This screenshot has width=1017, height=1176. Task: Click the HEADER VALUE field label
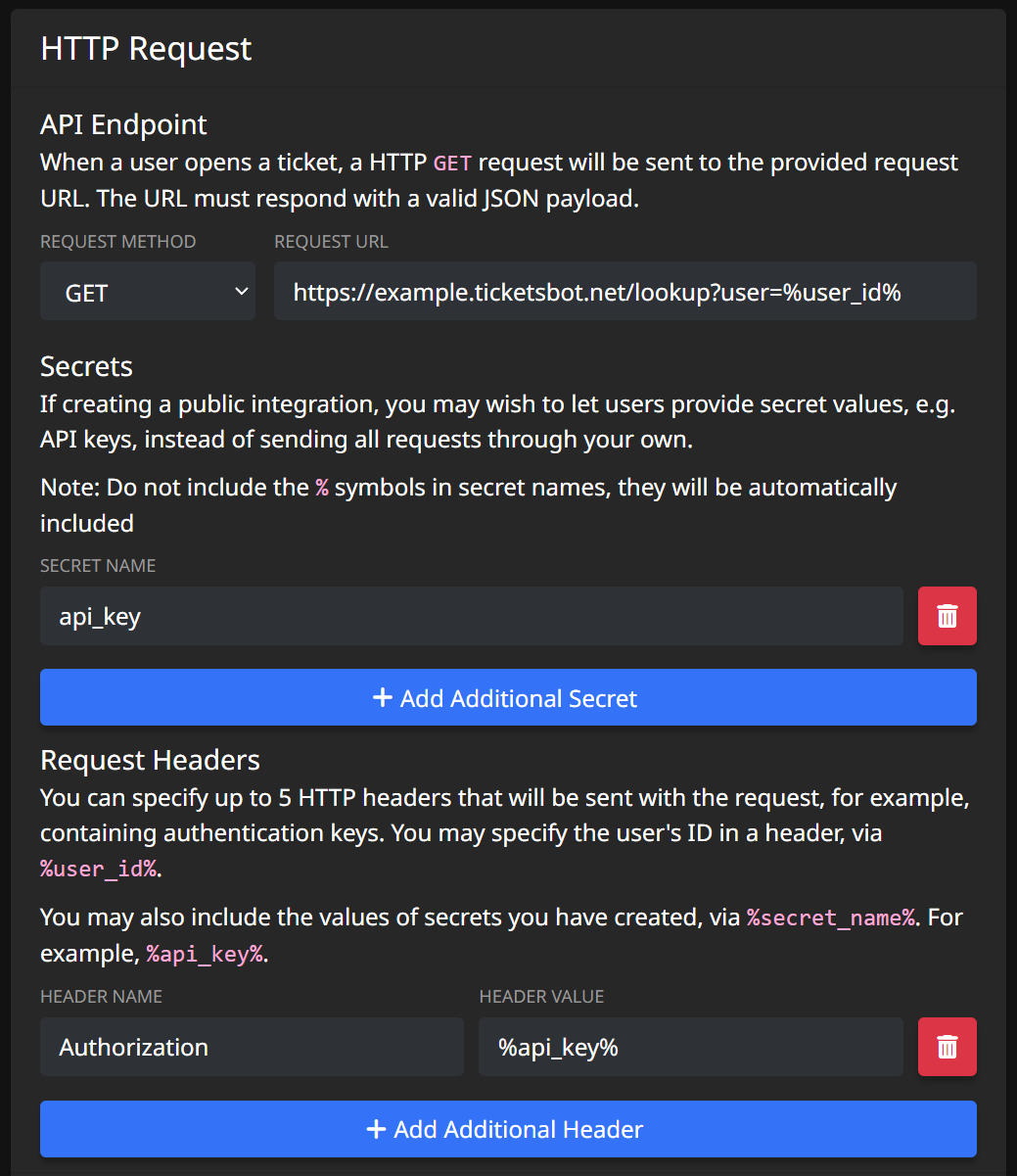tap(541, 997)
